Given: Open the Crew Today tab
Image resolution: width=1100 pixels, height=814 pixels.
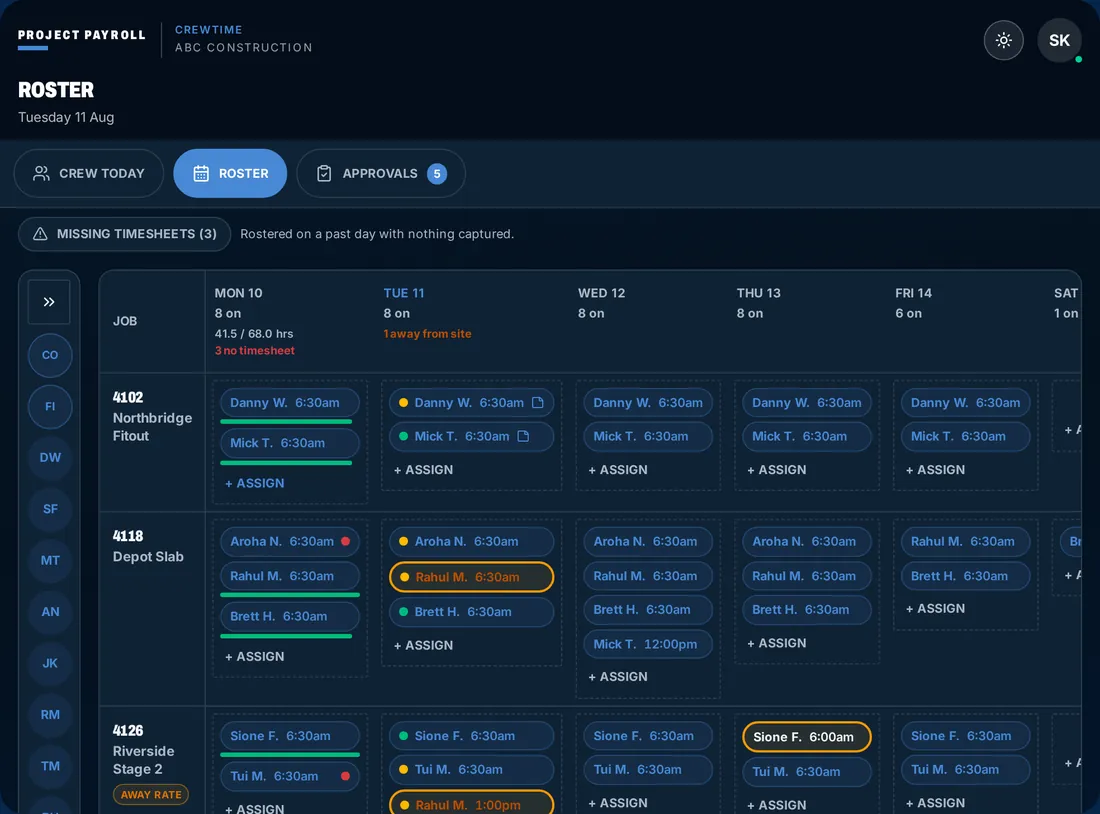Looking at the screenshot, I should pos(88,173).
